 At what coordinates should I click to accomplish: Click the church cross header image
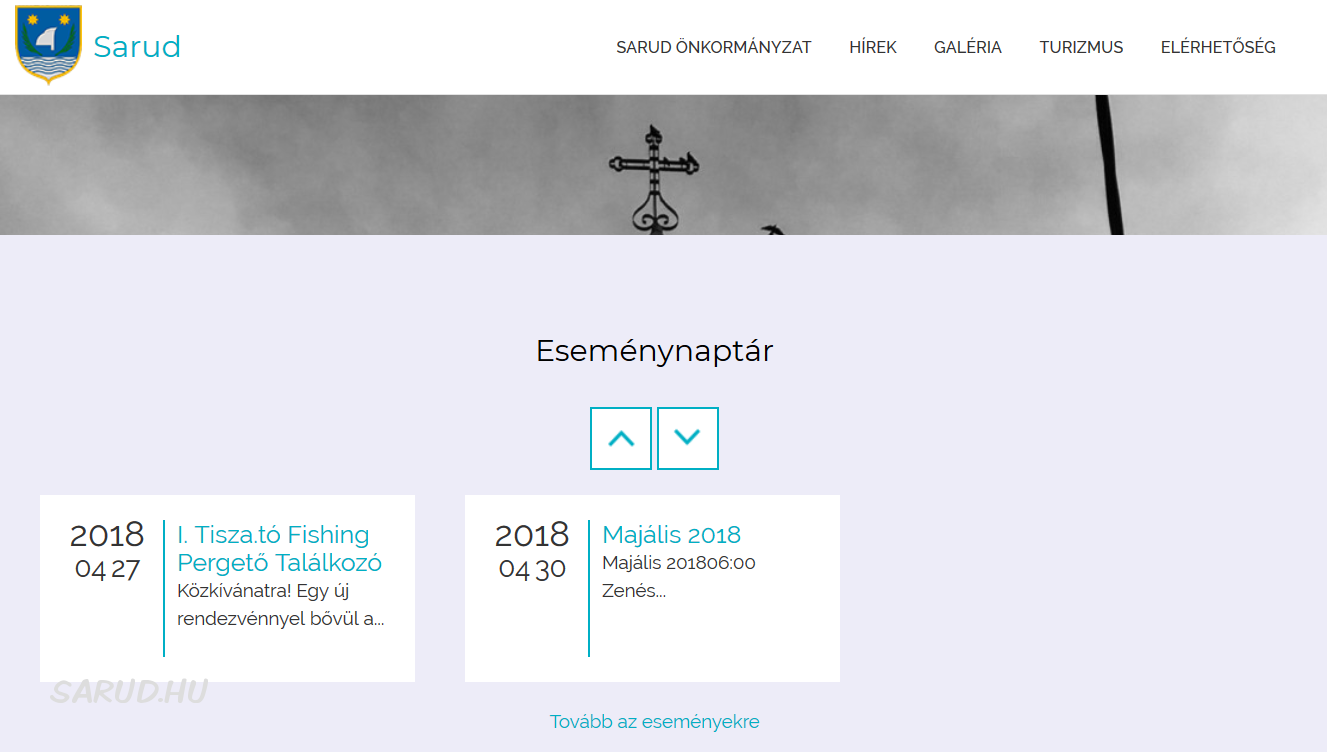coord(663,165)
